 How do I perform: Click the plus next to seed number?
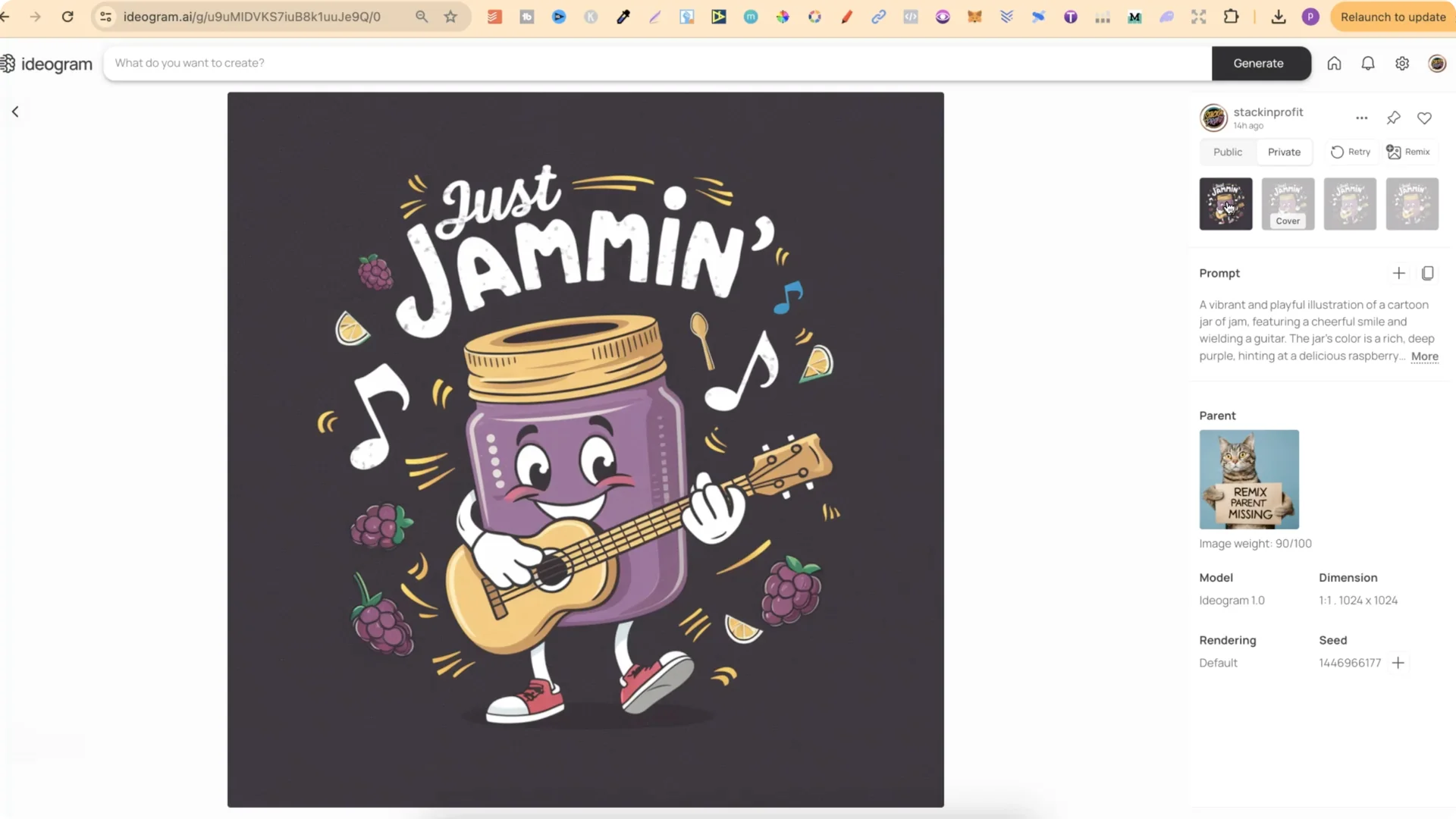(x=1398, y=663)
